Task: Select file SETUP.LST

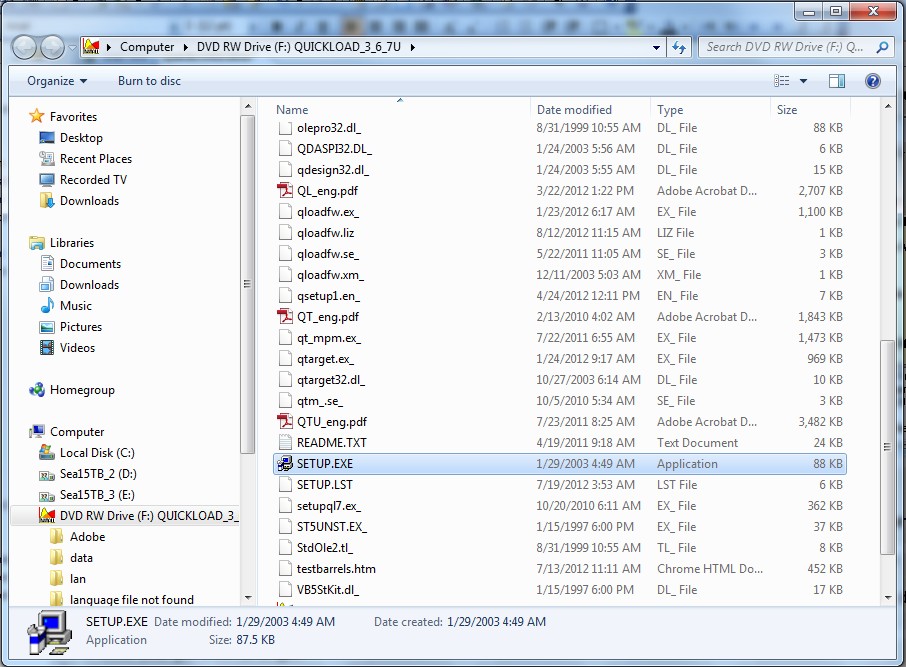Action: pyautogui.click(x=324, y=485)
